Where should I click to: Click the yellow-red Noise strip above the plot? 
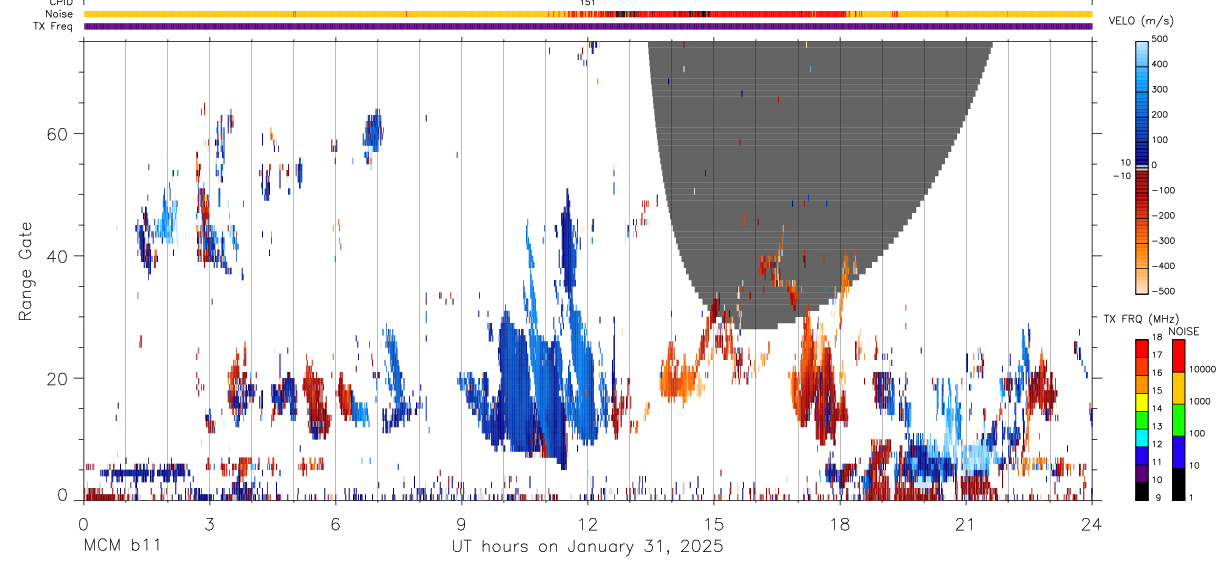[587, 14]
